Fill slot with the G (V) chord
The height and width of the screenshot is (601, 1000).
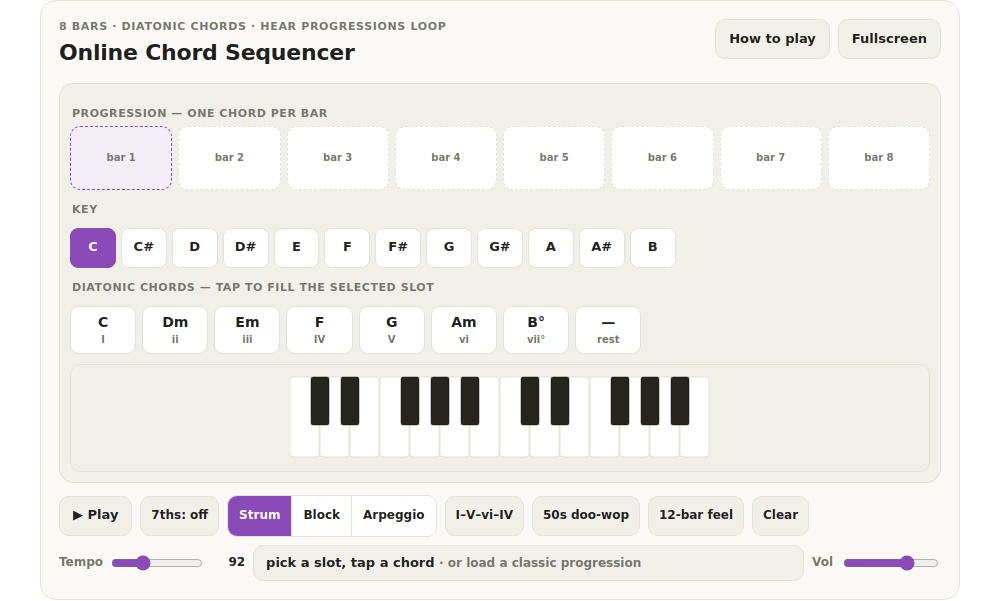(392, 330)
